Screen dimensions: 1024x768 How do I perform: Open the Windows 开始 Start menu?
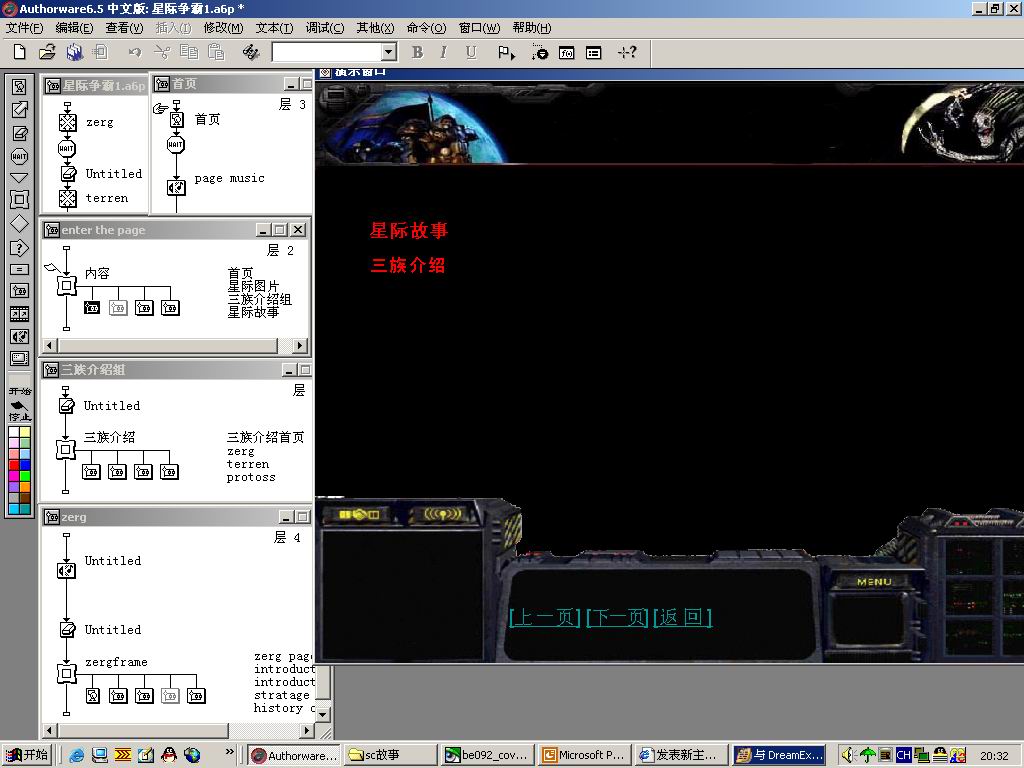27,755
